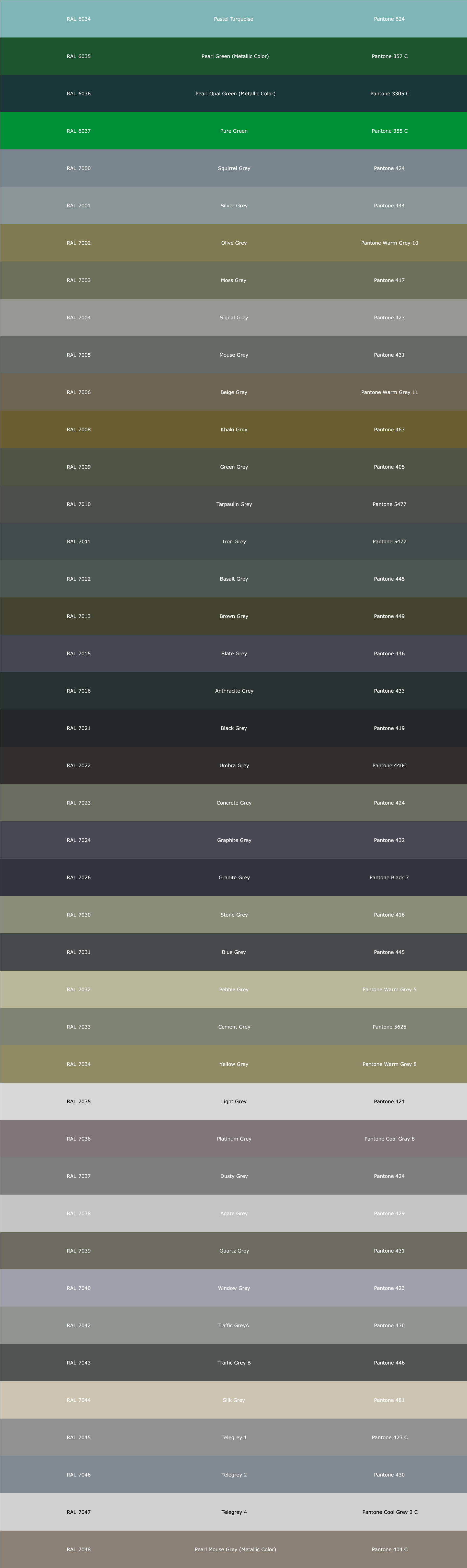This screenshot has width=467, height=1568.
Task: Click the Pantone 417 value
Action: click(389, 280)
